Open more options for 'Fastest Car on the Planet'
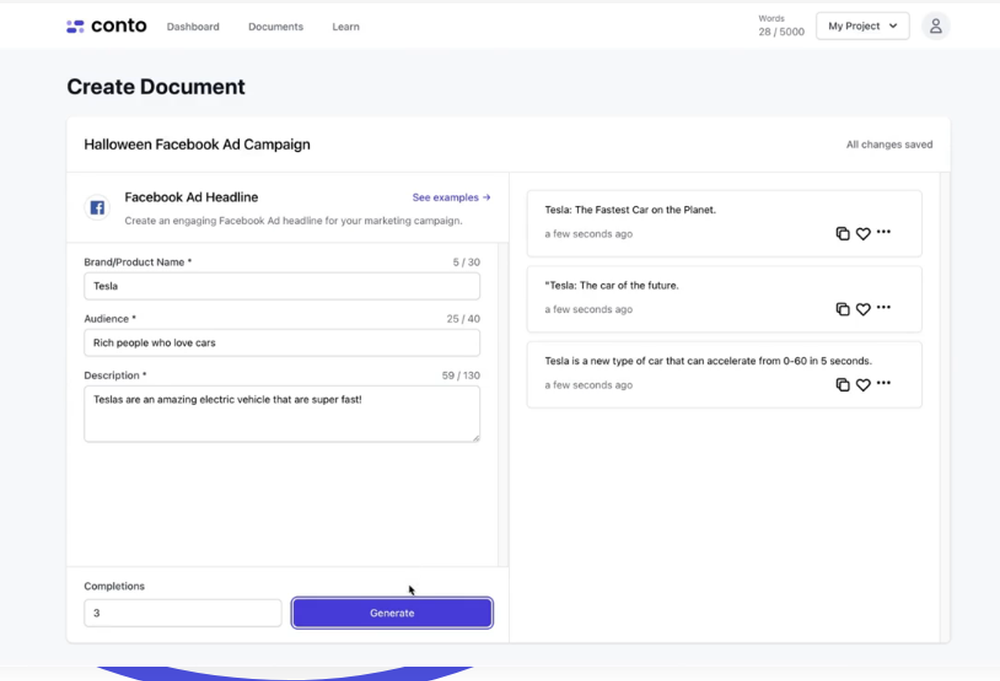Image resolution: width=1000 pixels, height=681 pixels. click(x=883, y=231)
